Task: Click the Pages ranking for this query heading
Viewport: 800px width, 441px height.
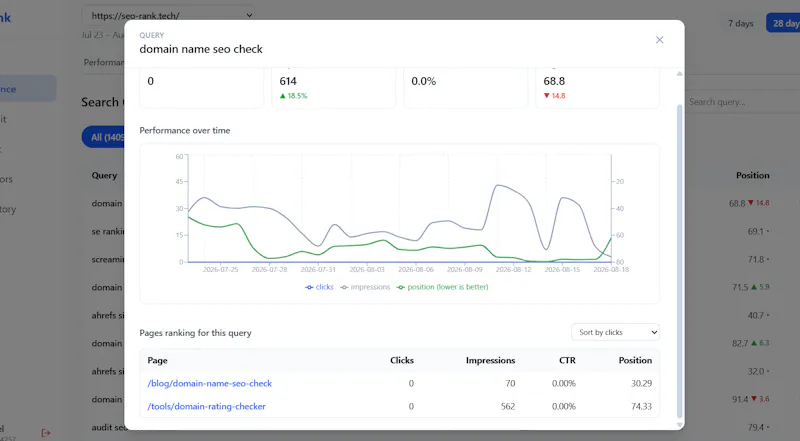Action: (x=195, y=333)
